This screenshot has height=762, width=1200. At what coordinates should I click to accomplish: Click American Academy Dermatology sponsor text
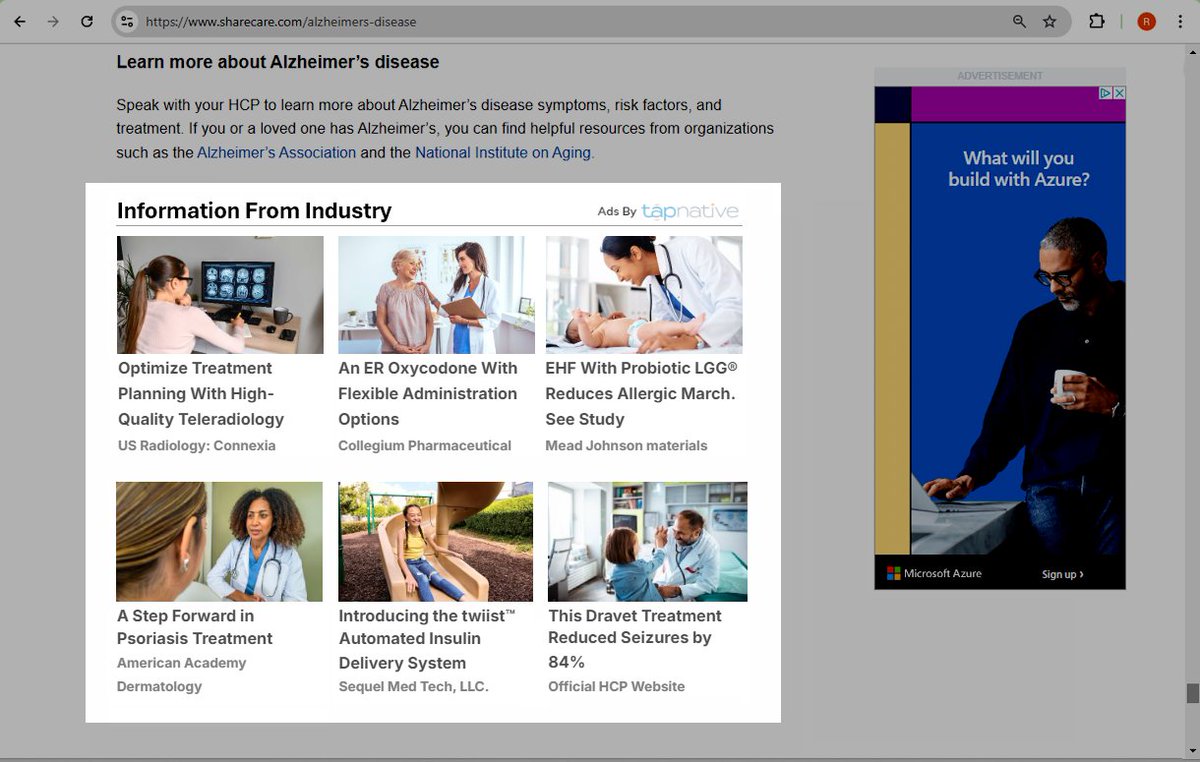tap(181, 675)
